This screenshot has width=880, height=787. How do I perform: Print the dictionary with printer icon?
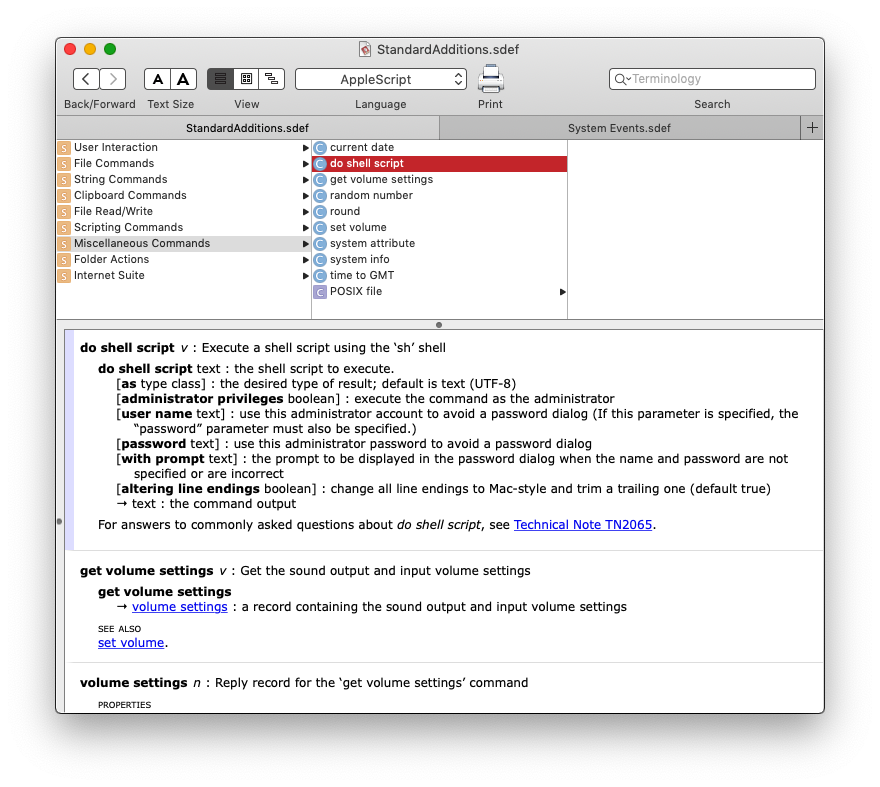491,79
